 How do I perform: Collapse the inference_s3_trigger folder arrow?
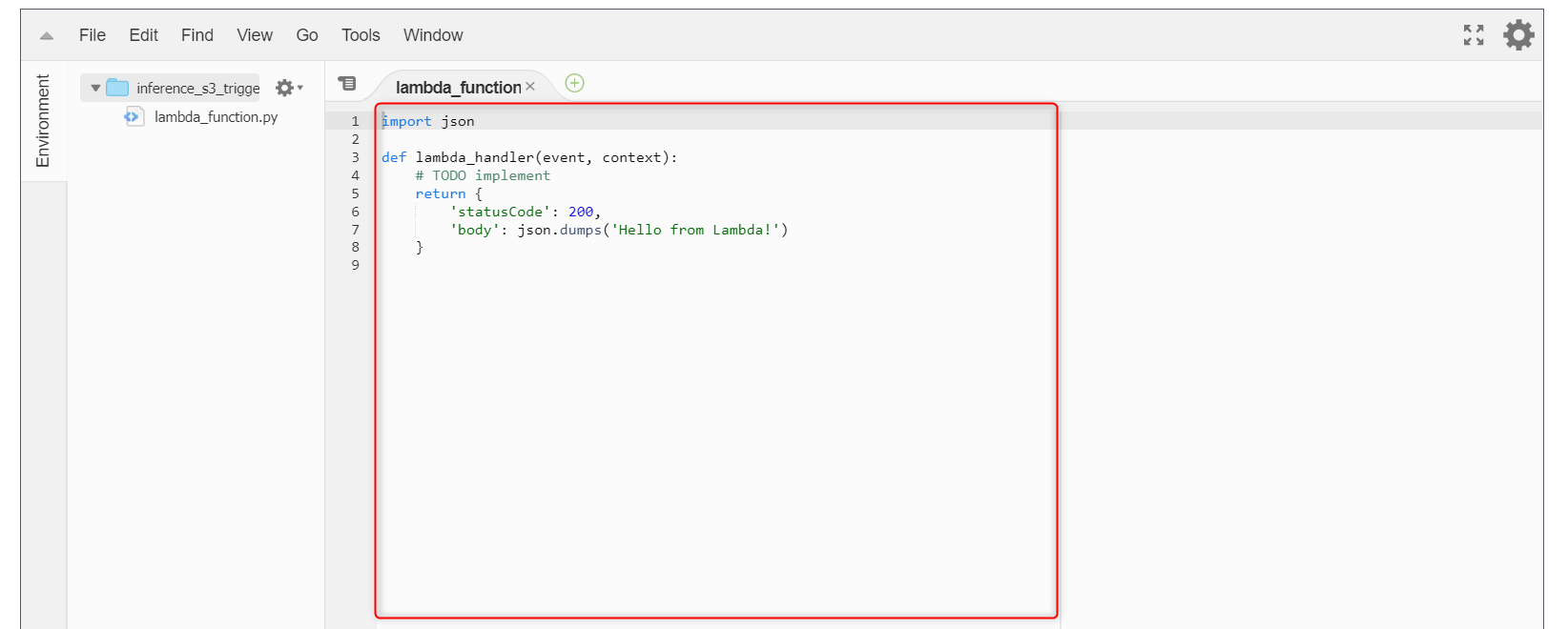(x=95, y=88)
